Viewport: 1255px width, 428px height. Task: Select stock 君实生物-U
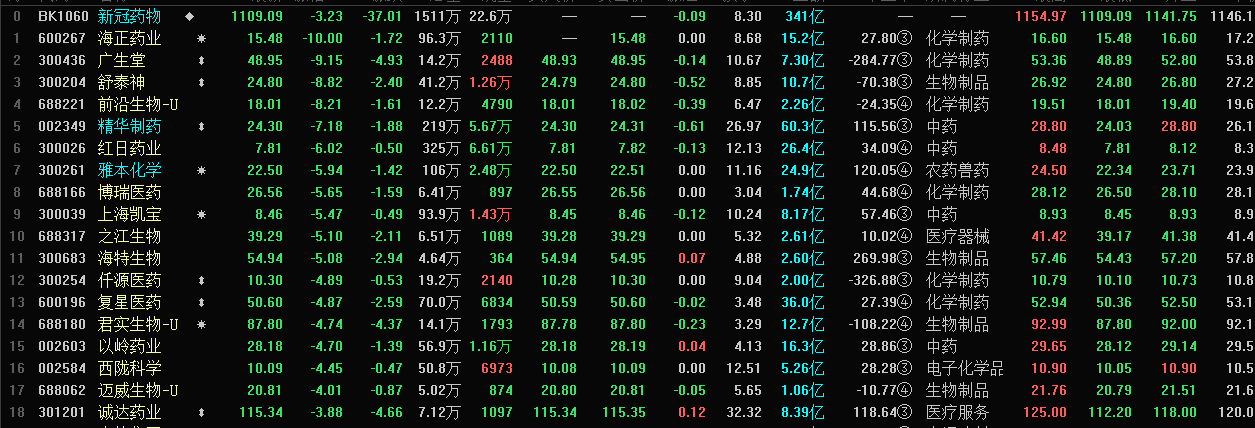pos(138,324)
